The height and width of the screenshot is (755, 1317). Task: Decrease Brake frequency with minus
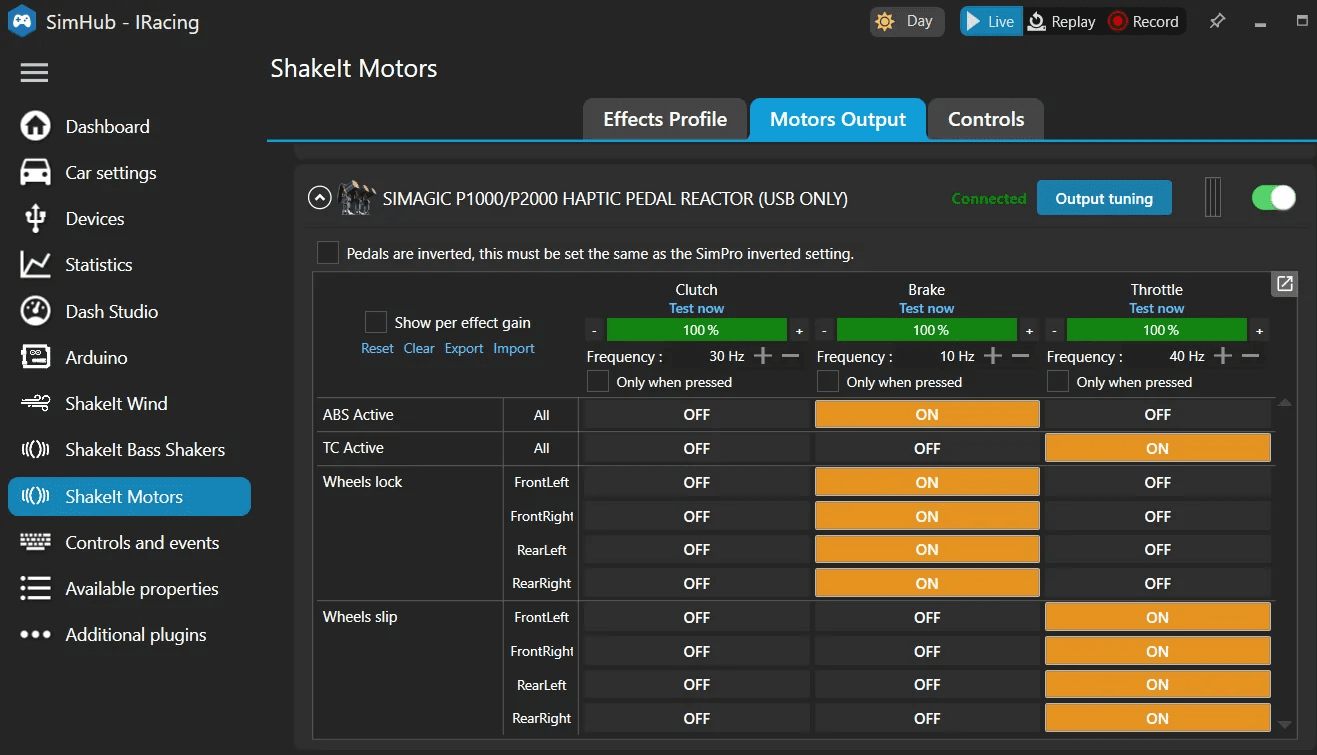[x=1020, y=356]
